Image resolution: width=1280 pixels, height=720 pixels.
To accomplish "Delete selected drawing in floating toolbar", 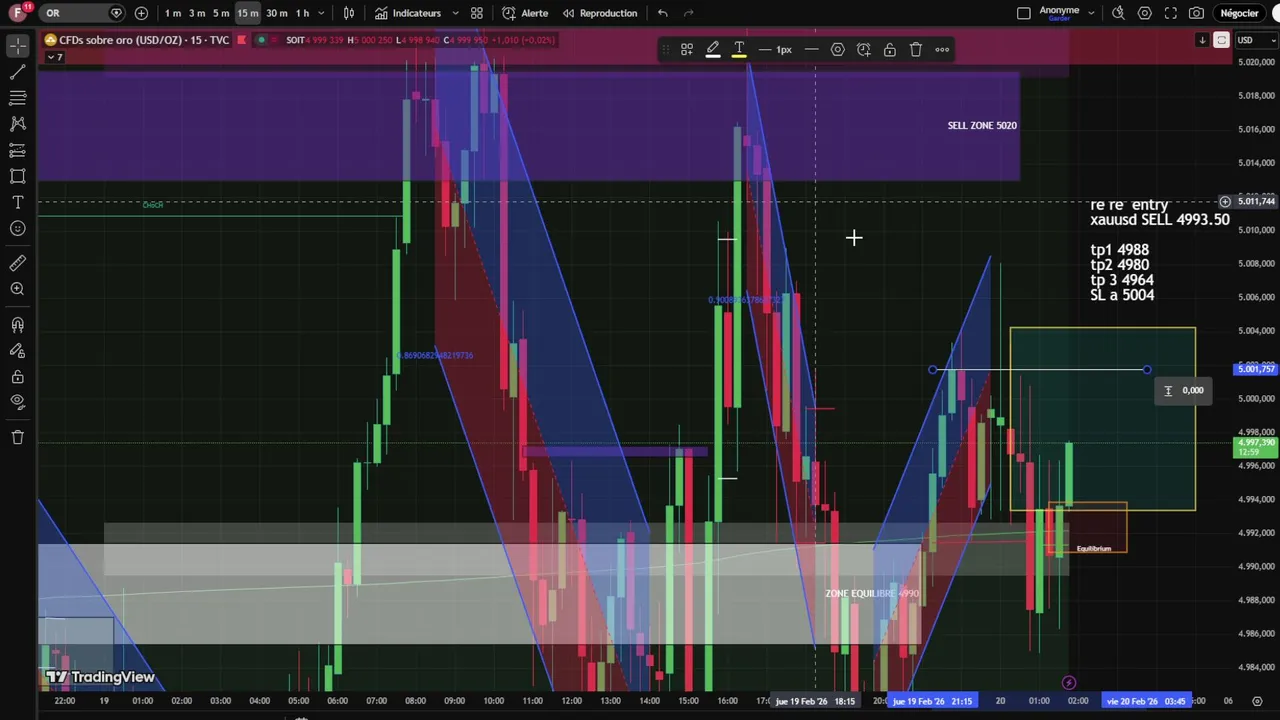I will tap(916, 49).
